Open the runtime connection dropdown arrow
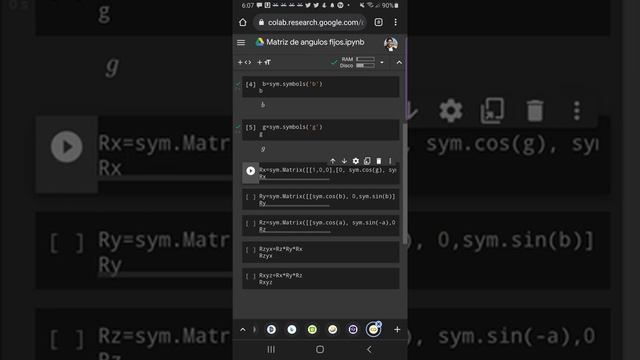The width and height of the screenshot is (640, 360). (382, 62)
